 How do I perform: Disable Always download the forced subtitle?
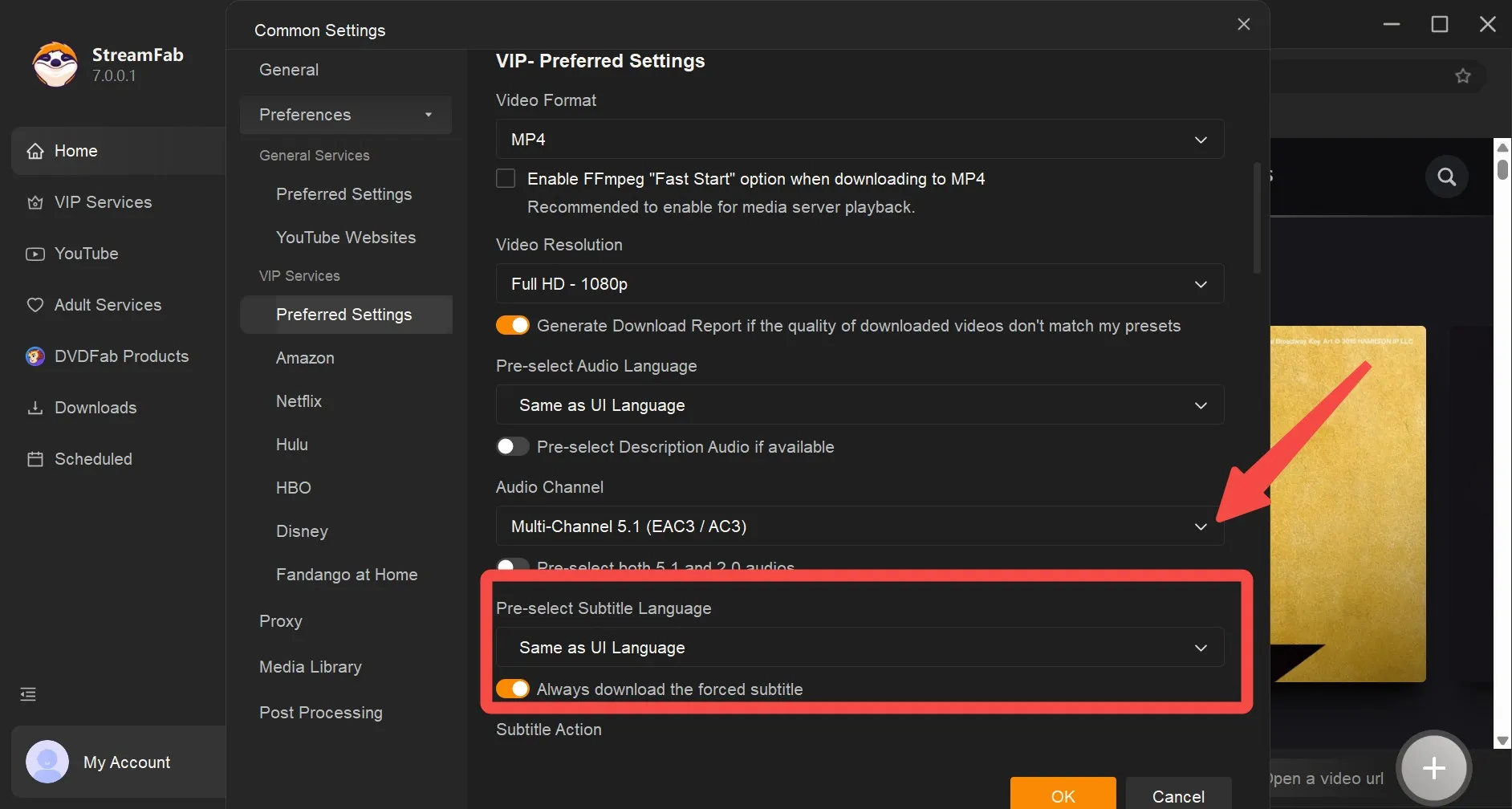pyautogui.click(x=513, y=689)
